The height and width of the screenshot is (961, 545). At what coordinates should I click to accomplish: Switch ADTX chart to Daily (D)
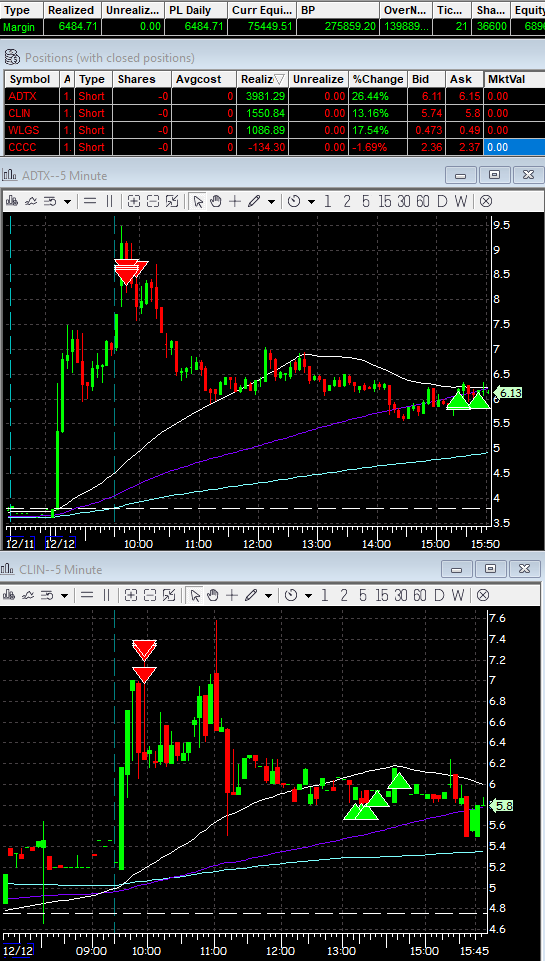(x=442, y=201)
